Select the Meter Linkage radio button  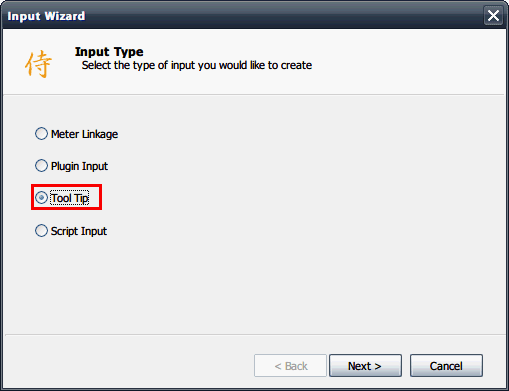[x=41, y=134]
